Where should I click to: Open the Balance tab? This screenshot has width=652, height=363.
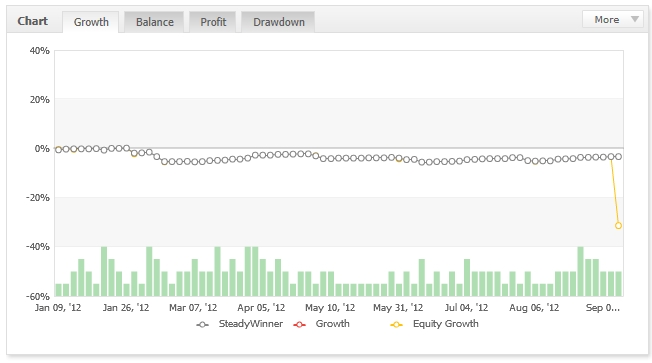click(x=154, y=22)
